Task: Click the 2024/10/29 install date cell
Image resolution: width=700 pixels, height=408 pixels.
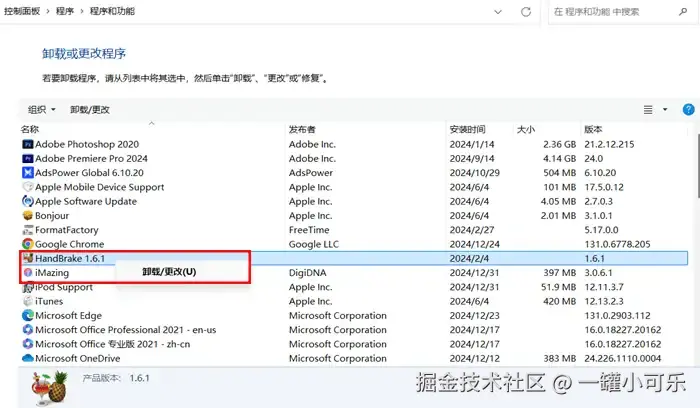Action: tap(475, 173)
